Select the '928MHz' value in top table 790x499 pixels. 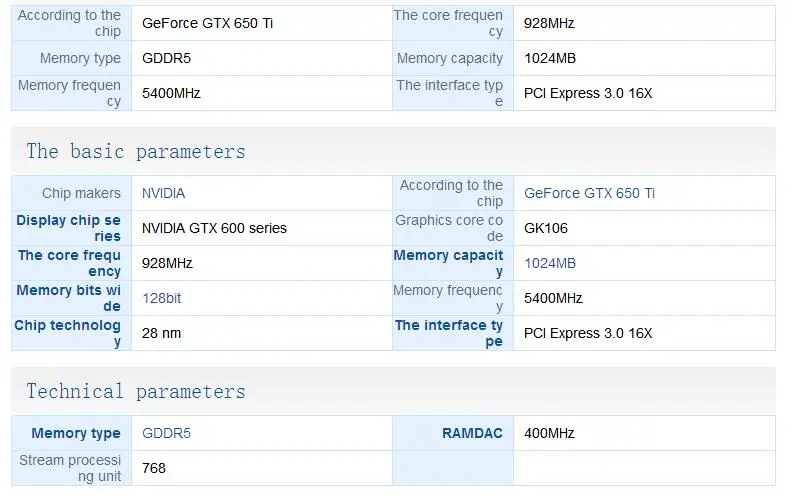[x=549, y=23]
